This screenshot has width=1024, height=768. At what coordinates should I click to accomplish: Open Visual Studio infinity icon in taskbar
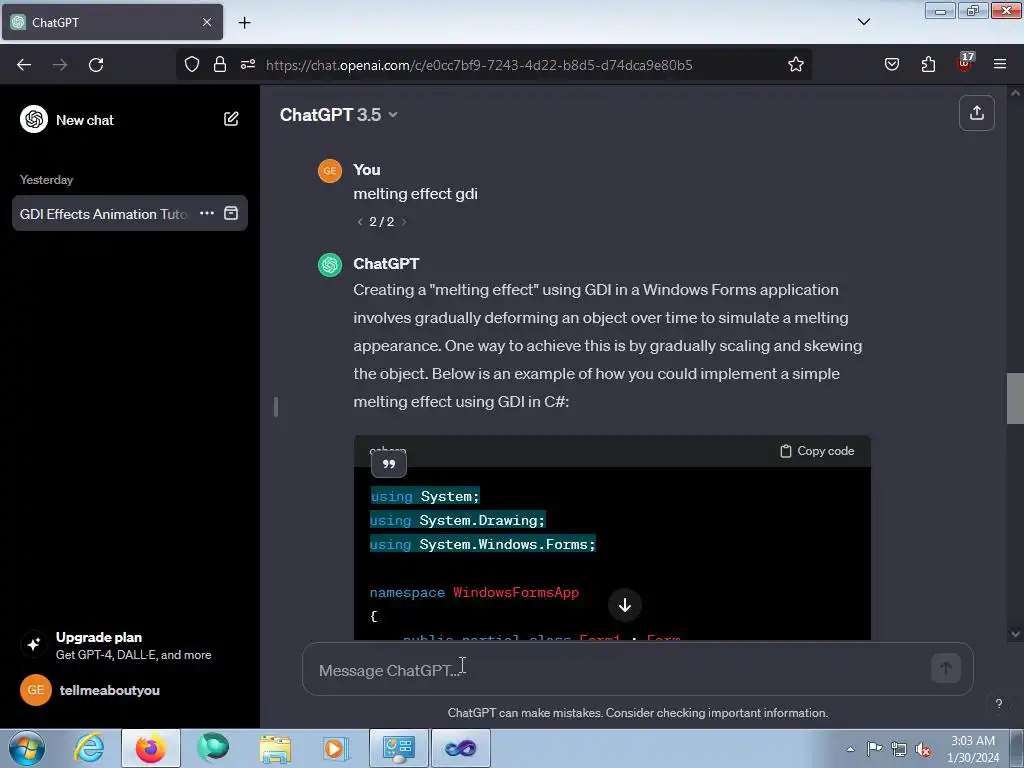(x=460, y=748)
